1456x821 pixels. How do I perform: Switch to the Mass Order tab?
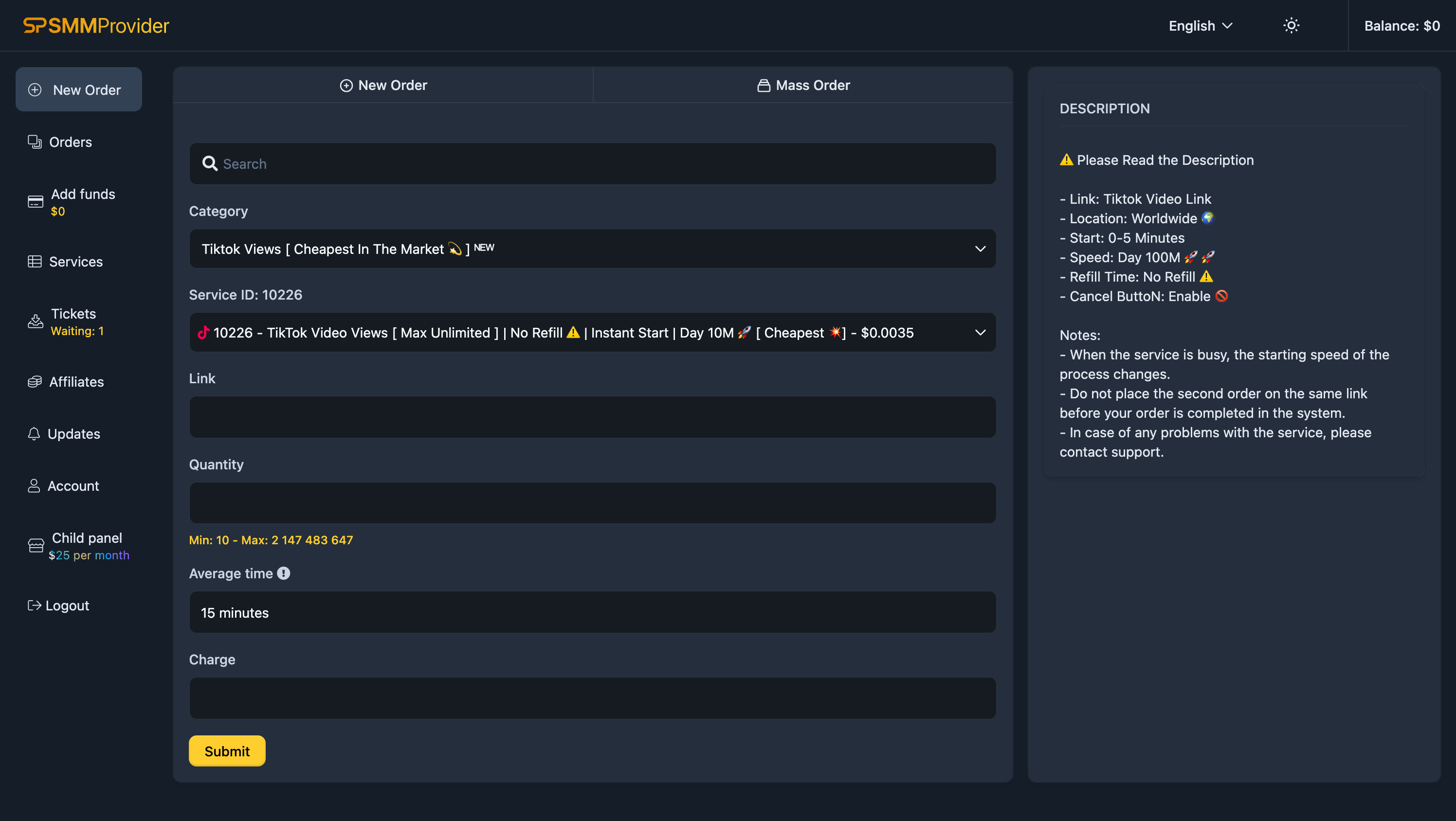pos(802,85)
